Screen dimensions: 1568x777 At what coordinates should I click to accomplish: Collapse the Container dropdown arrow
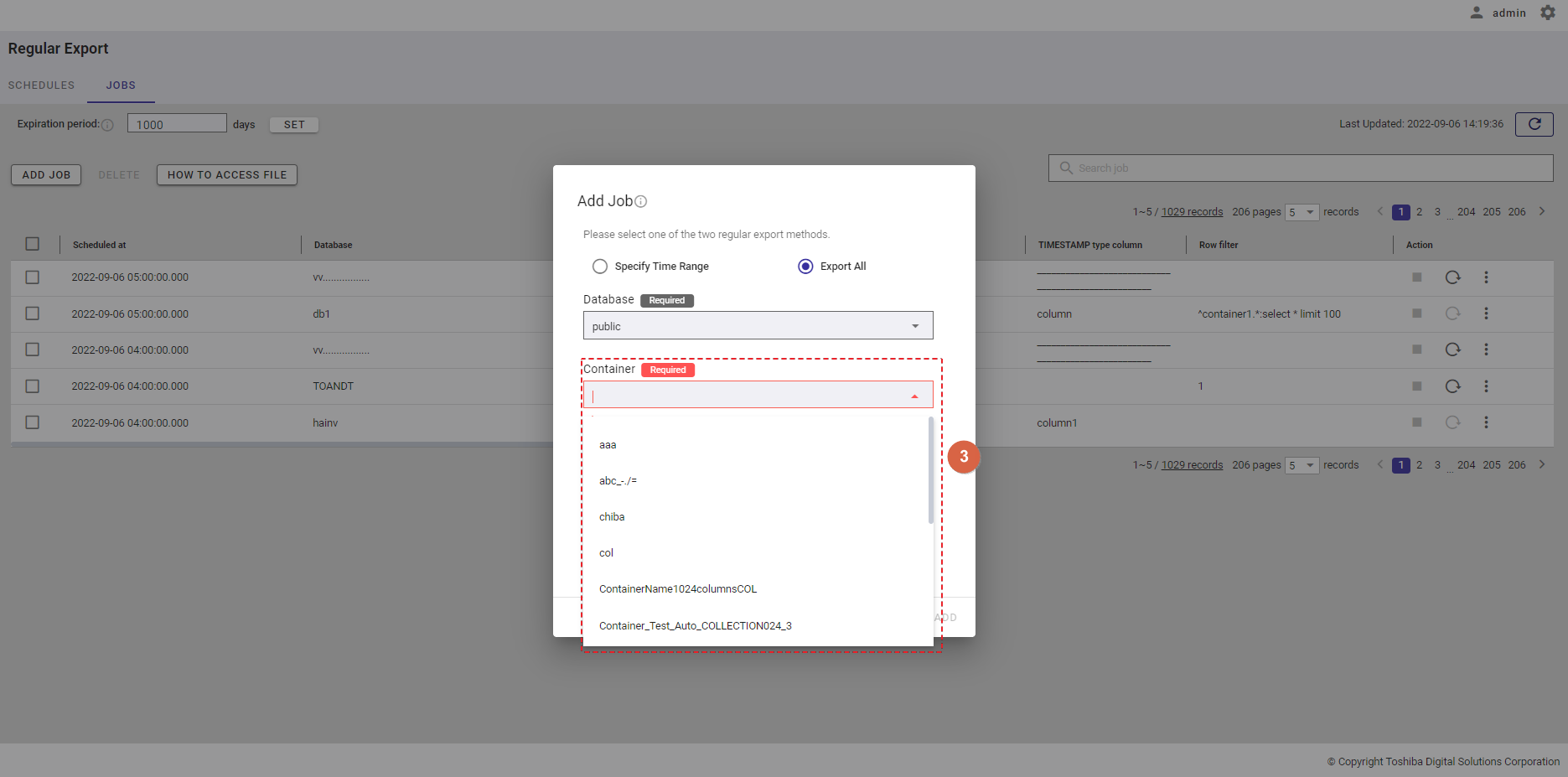pos(914,396)
